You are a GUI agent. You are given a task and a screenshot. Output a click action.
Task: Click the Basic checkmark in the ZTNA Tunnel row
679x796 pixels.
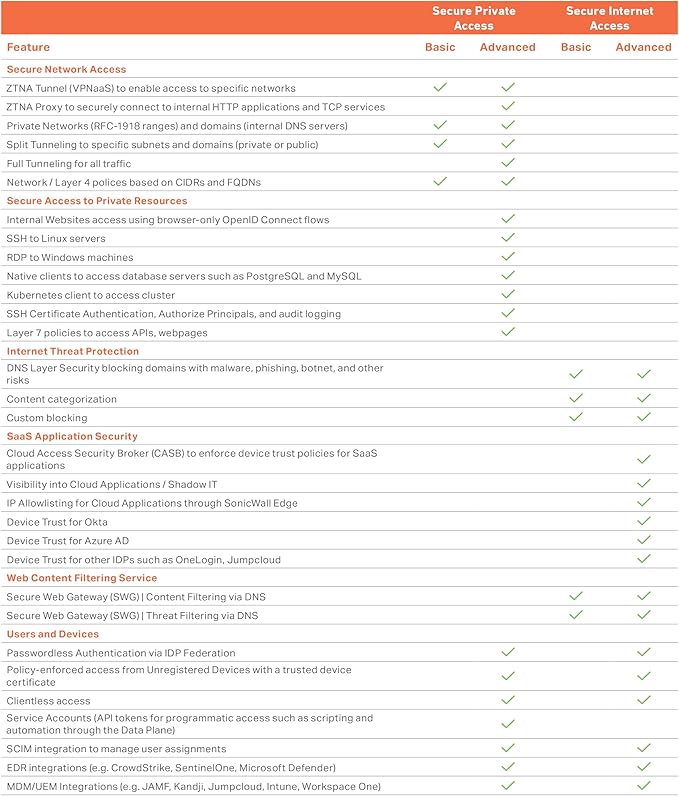[x=439, y=88]
